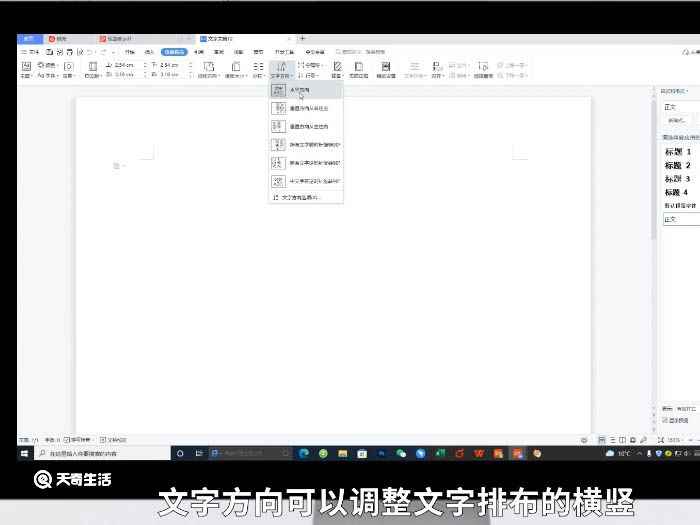Open the page Orientation dropdown
This screenshot has width=700, height=525.
(x=209, y=70)
